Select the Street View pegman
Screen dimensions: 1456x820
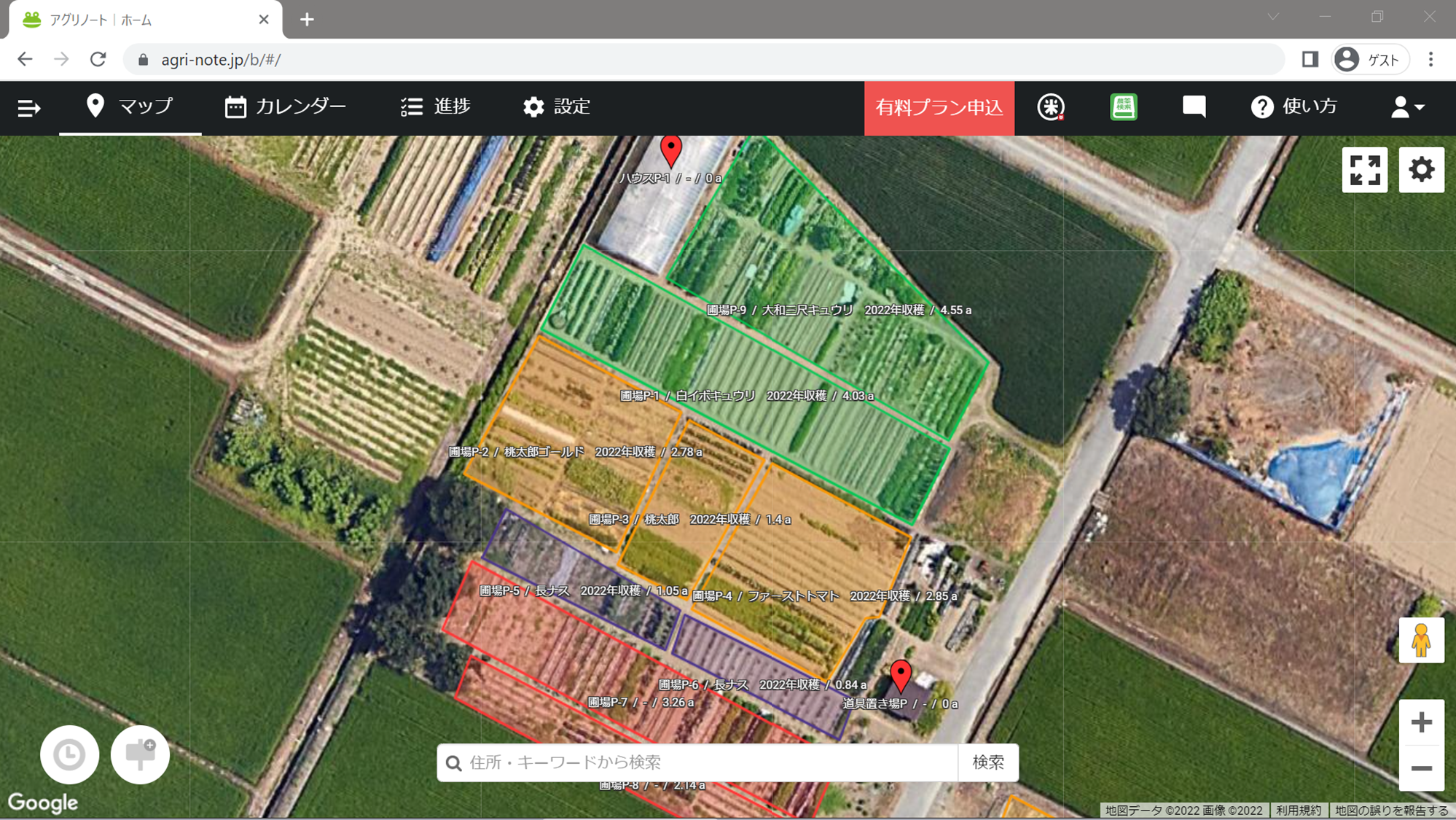tap(1421, 640)
